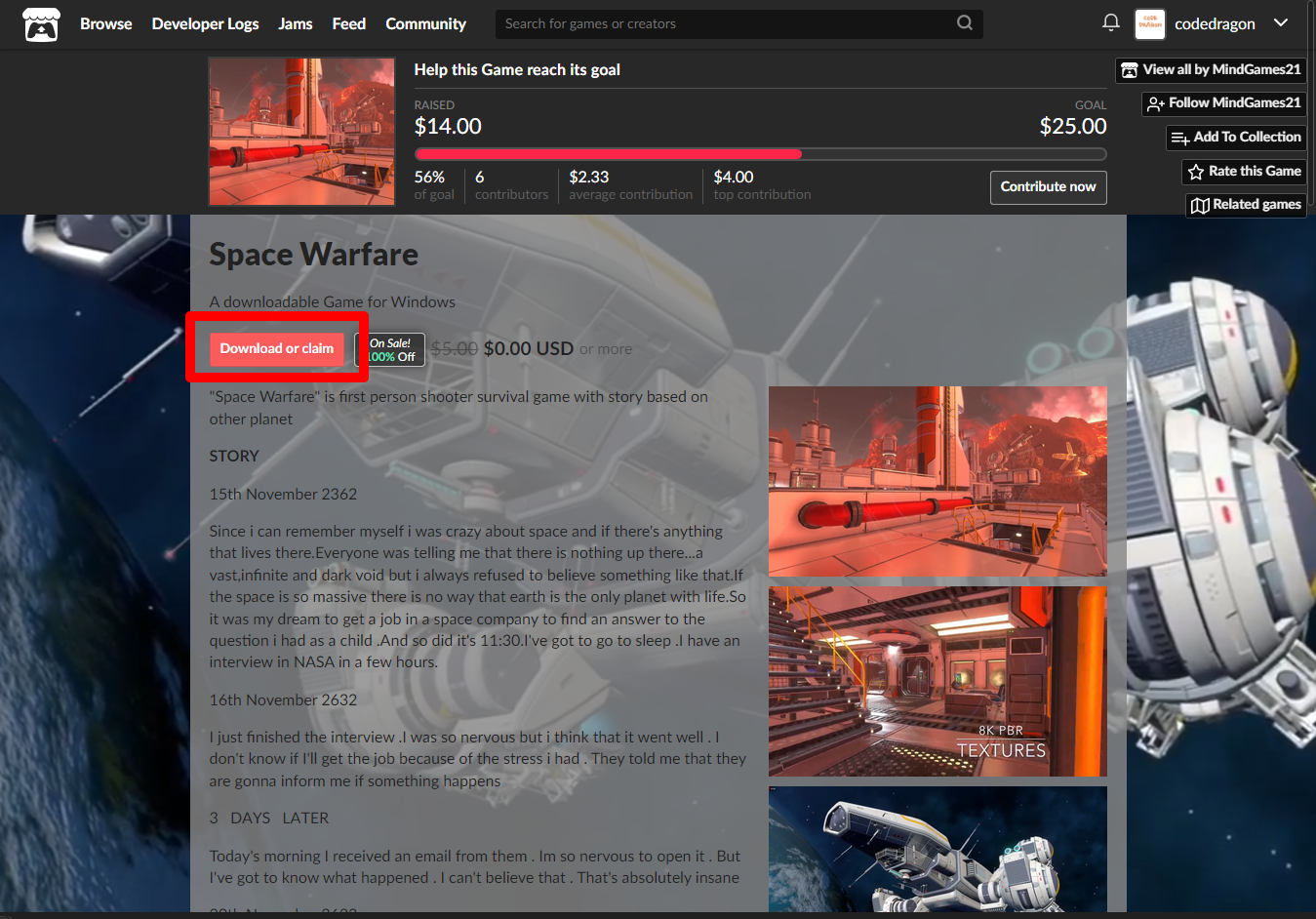Click the STORY heading
Viewport: 1316px width, 919px height.
[x=234, y=456]
